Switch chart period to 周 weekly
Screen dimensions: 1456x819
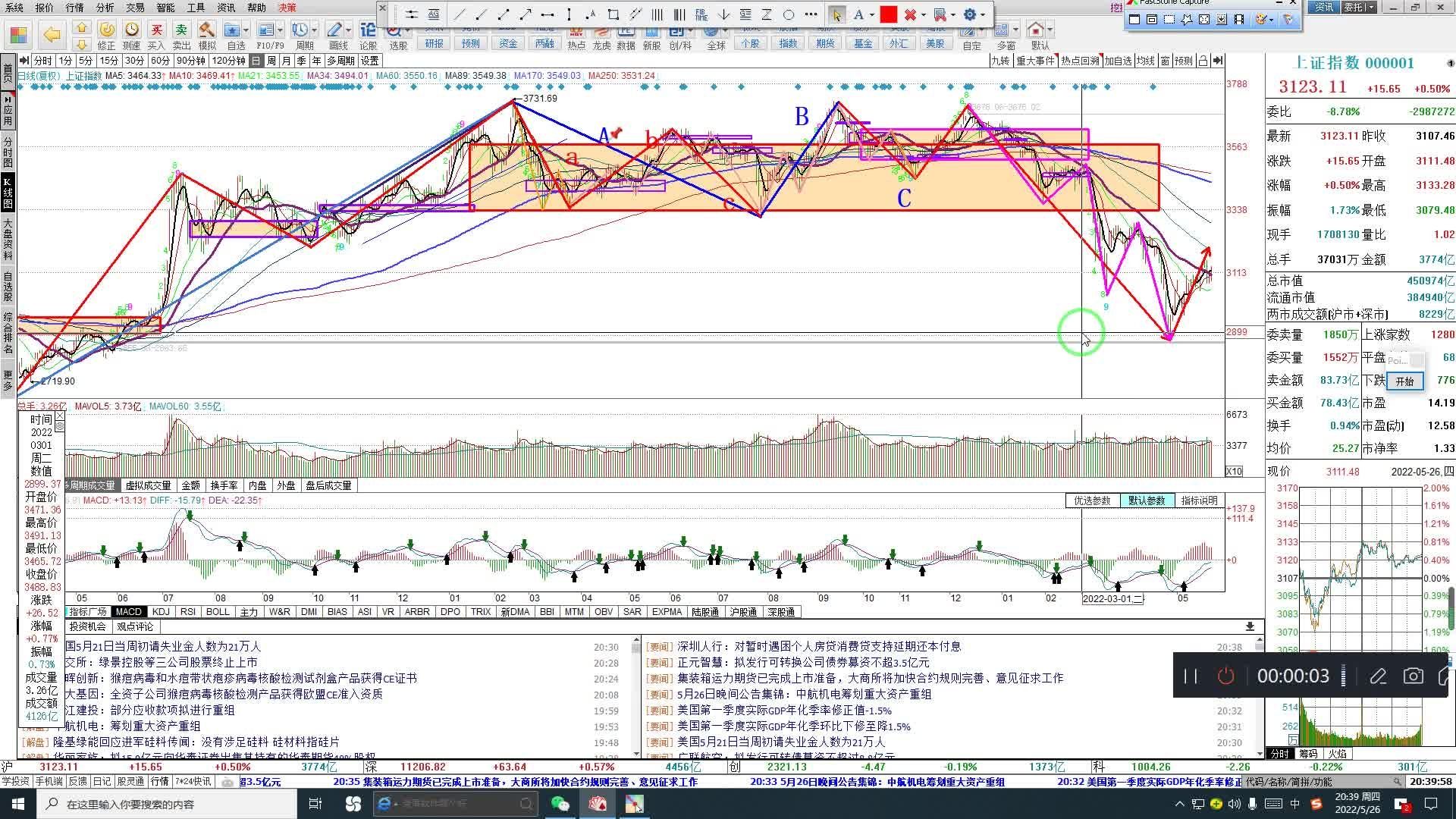click(271, 61)
